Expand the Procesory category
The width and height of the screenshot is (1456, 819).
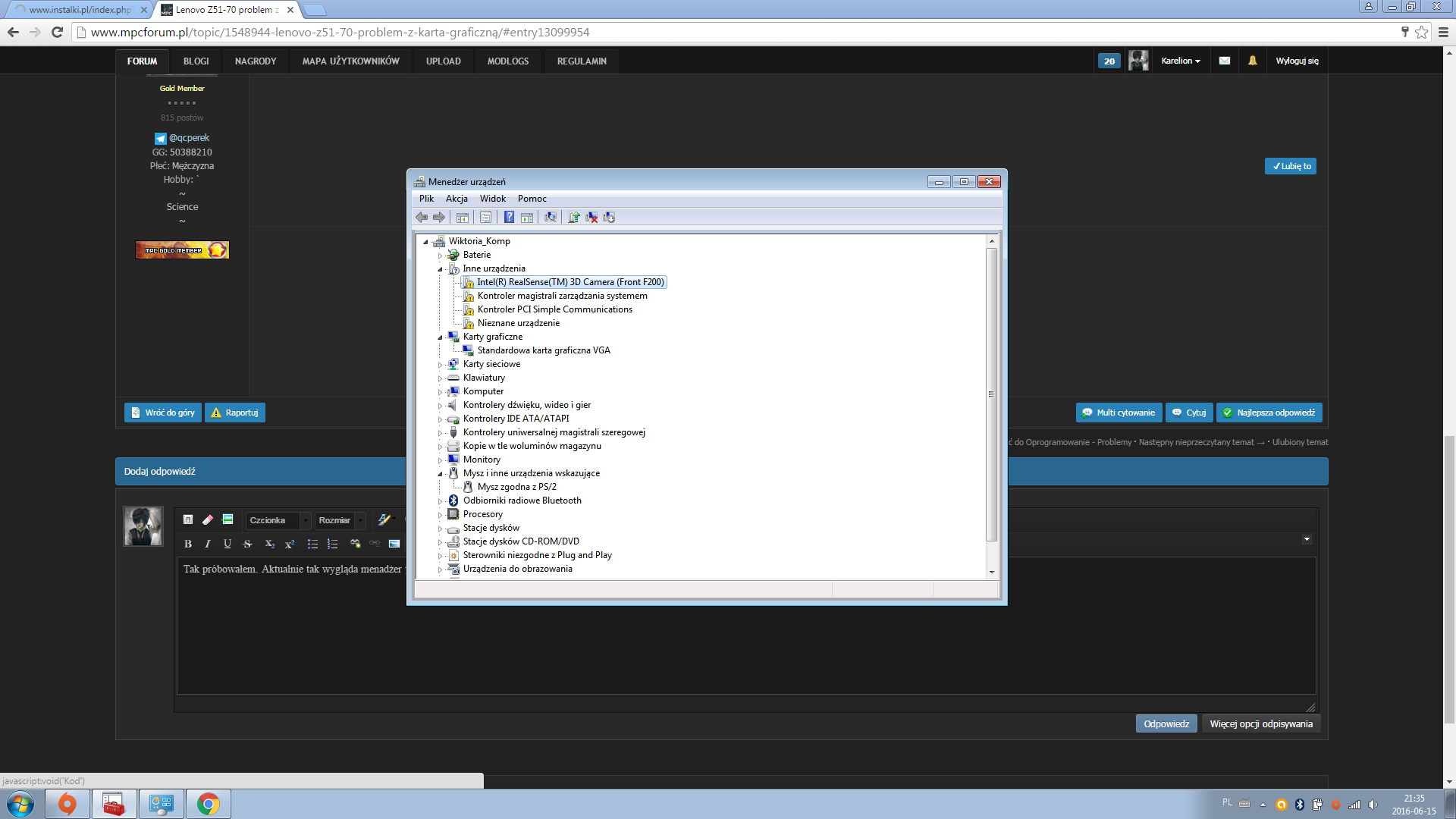(x=440, y=515)
